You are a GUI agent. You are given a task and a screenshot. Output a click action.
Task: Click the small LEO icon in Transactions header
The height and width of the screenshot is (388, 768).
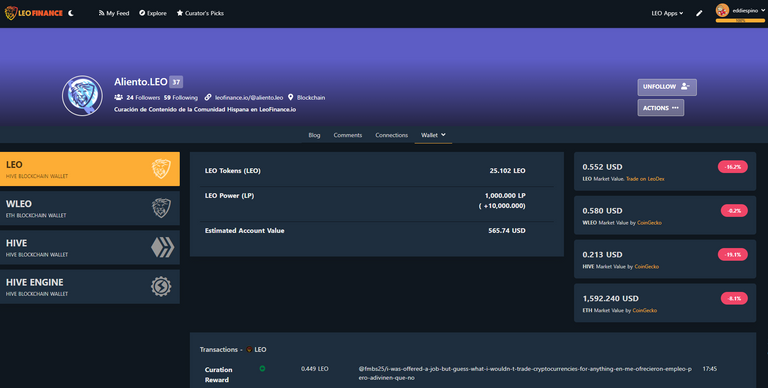tap(249, 350)
